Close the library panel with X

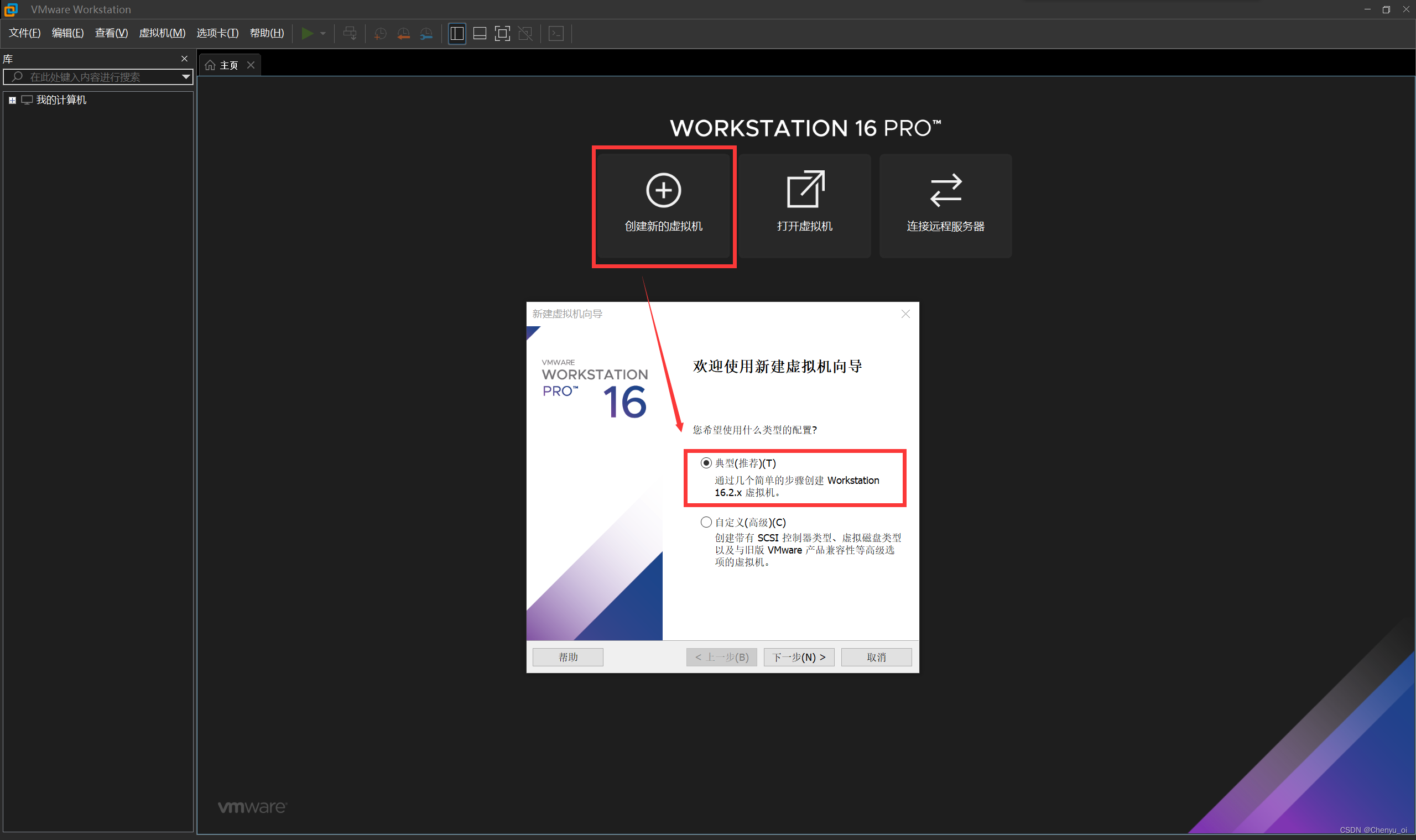click(x=184, y=58)
